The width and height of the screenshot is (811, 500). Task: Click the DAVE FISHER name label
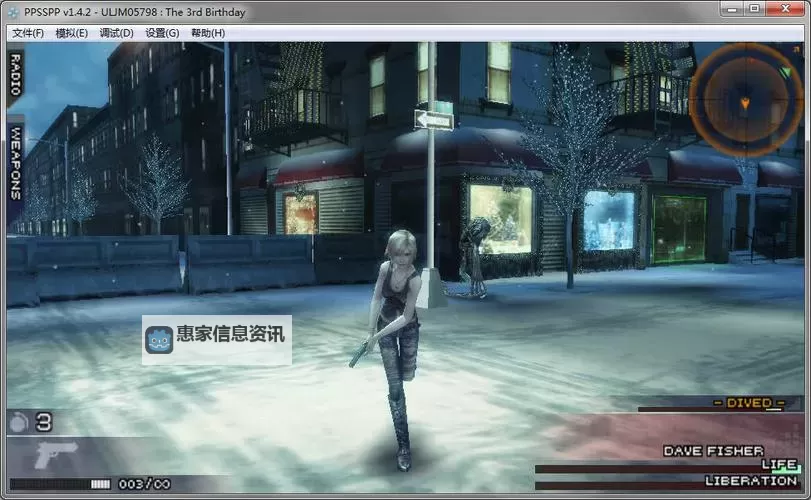tap(713, 451)
